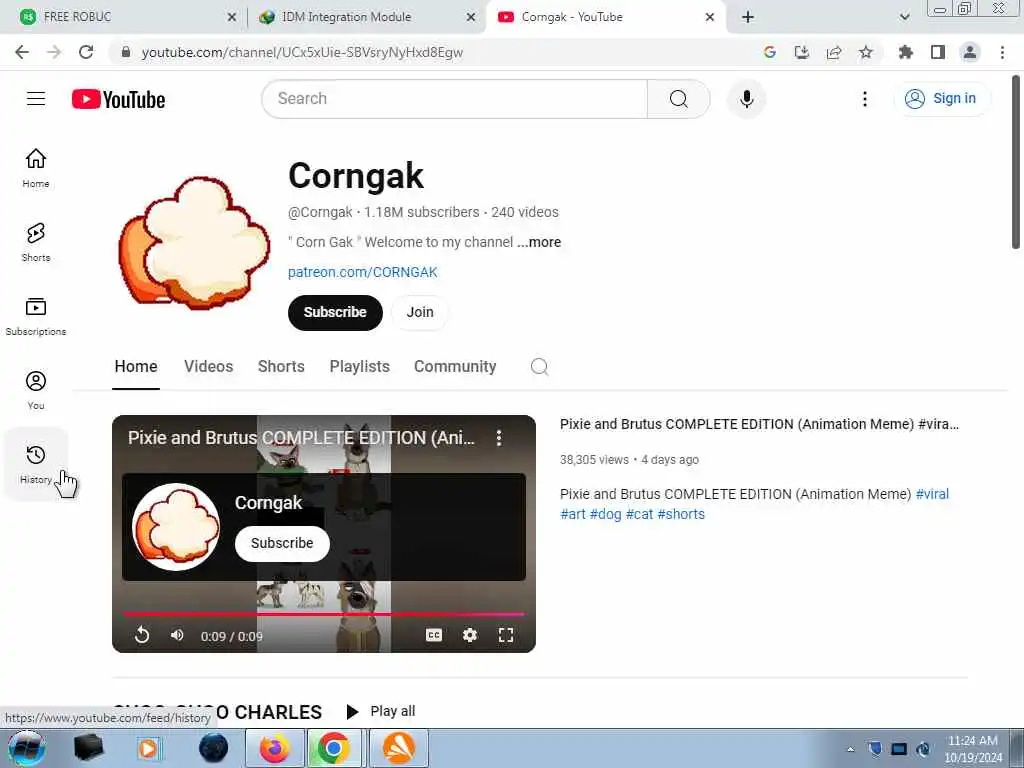Select channel Community tab
Viewport: 1024px width, 768px height.
tap(455, 366)
